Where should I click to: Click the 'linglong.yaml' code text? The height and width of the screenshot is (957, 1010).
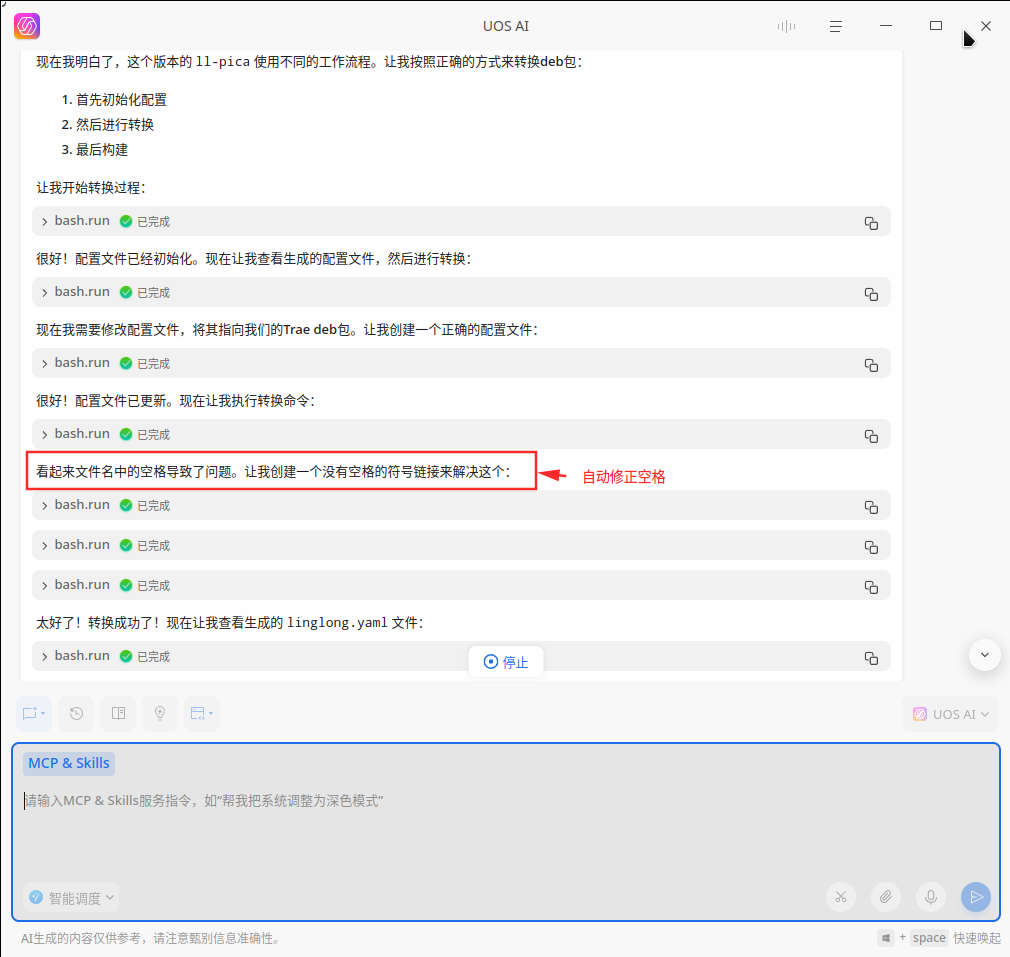338,623
